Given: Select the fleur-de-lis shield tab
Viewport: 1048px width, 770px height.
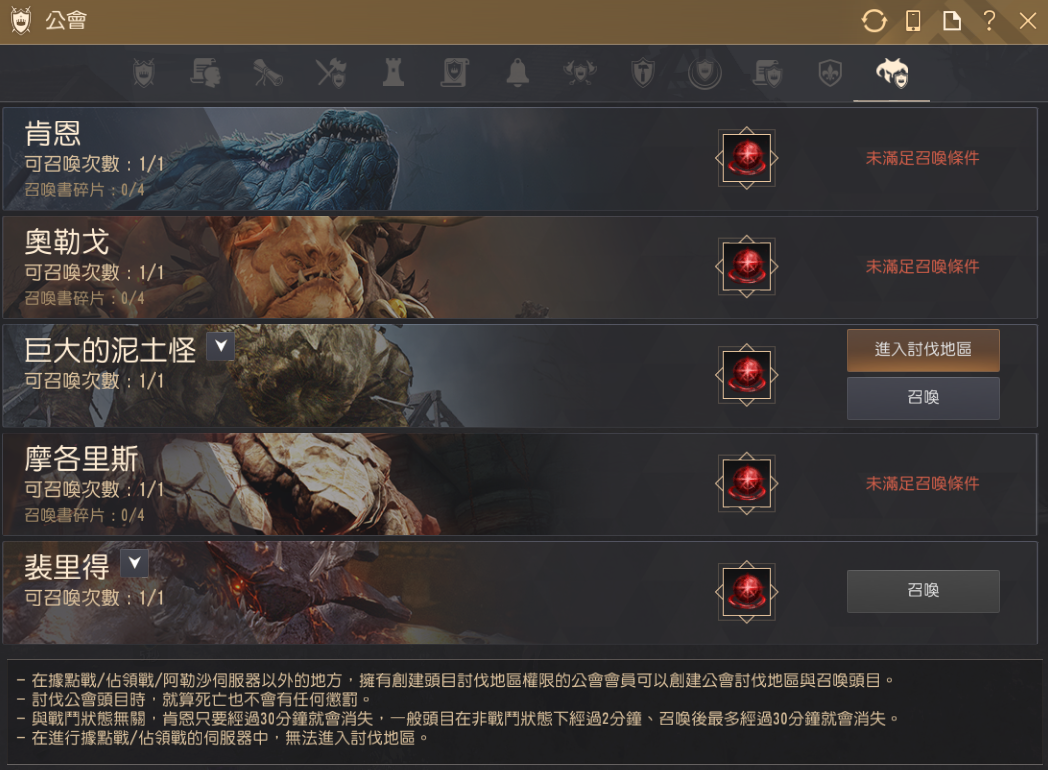Looking at the screenshot, I should pos(829,72).
